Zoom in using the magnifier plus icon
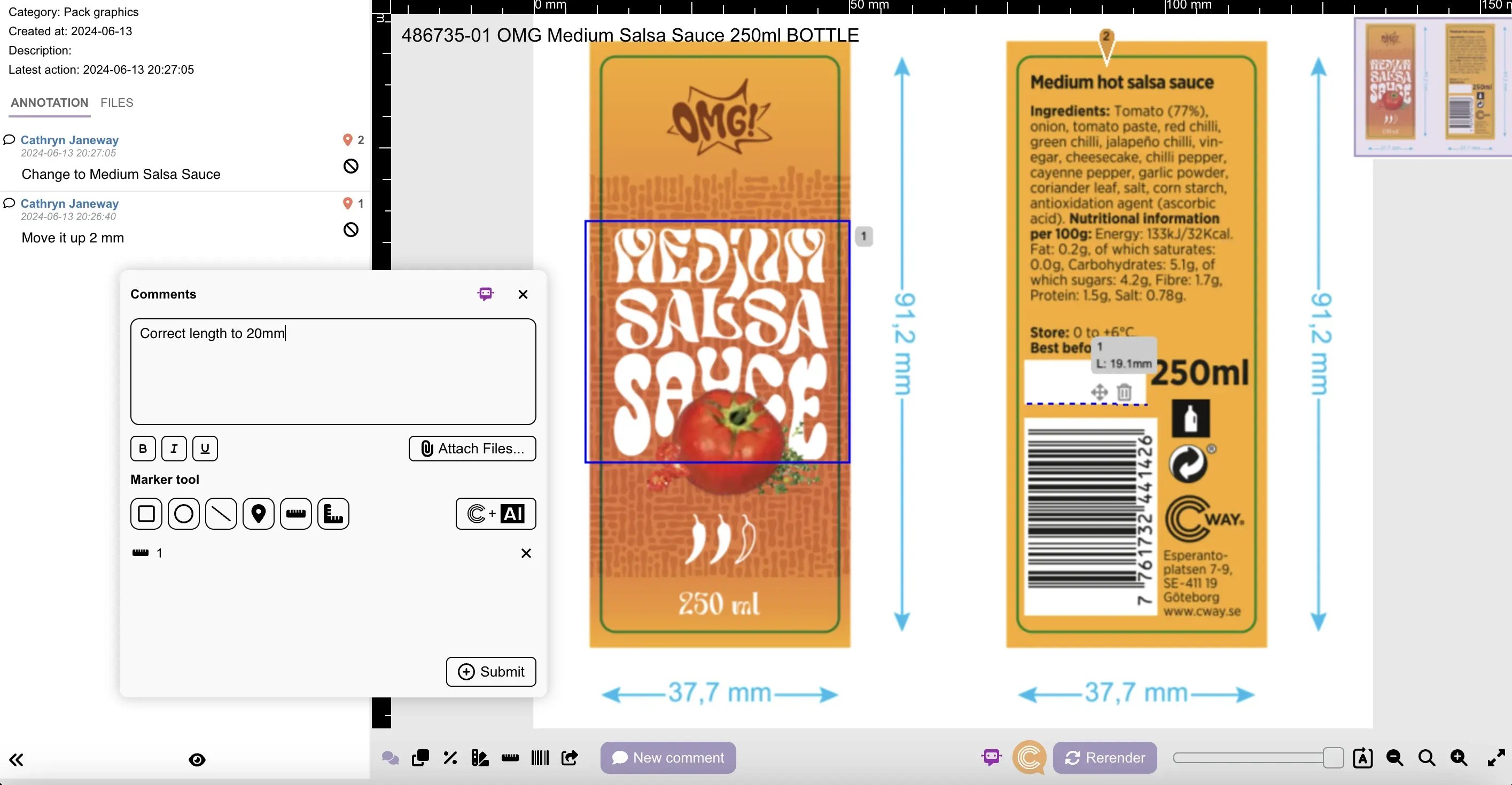The width and height of the screenshot is (1512, 785). [1458, 757]
